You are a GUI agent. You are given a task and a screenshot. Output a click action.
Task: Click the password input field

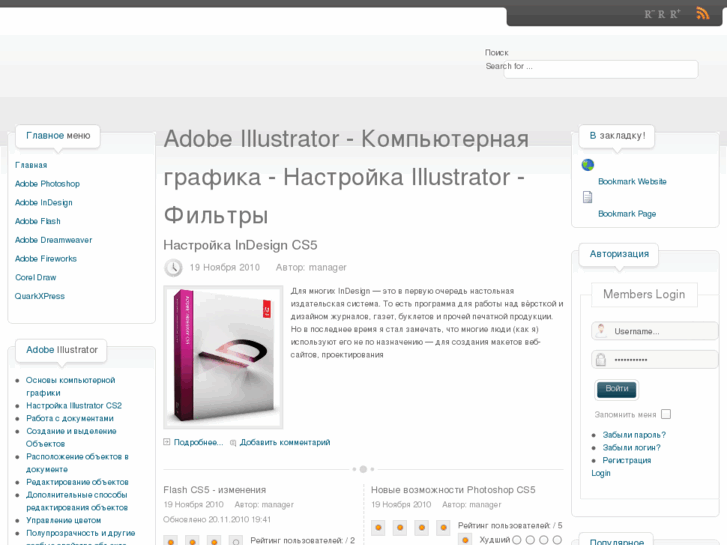click(x=655, y=359)
